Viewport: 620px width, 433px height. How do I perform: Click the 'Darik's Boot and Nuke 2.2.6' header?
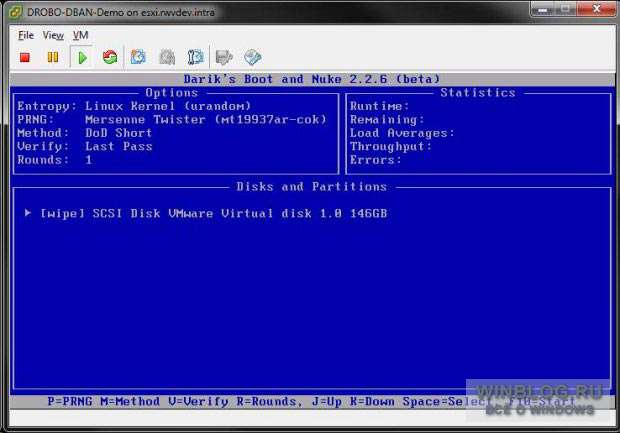312,79
